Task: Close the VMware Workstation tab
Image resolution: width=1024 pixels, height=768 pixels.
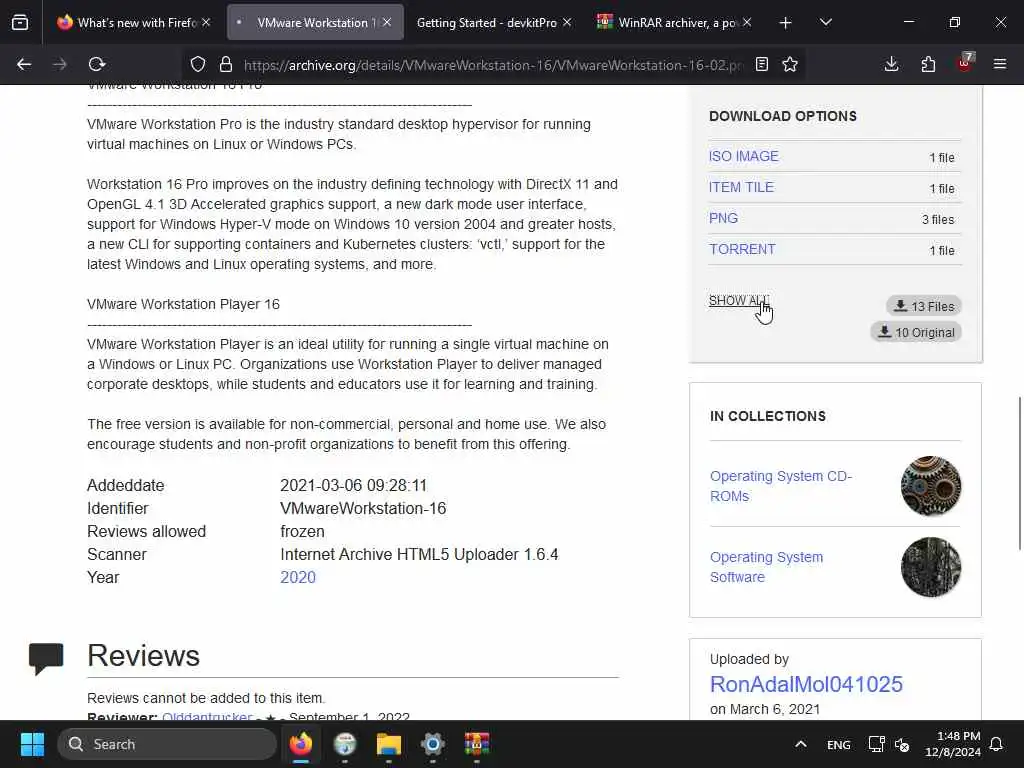Action: (387, 22)
